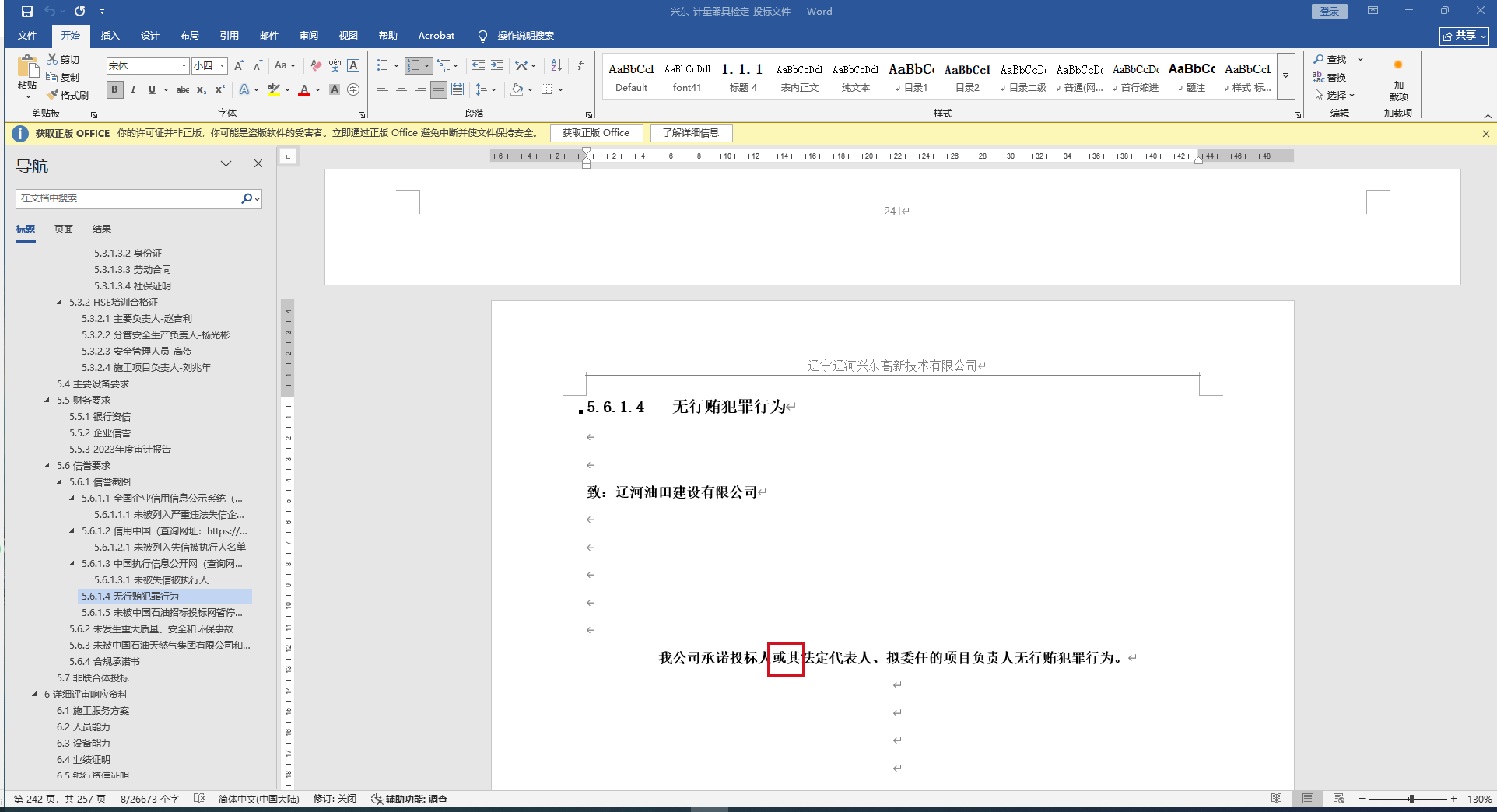Toggle bold formatting
1497x812 pixels.
pyautogui.click(x=114, y=89)
